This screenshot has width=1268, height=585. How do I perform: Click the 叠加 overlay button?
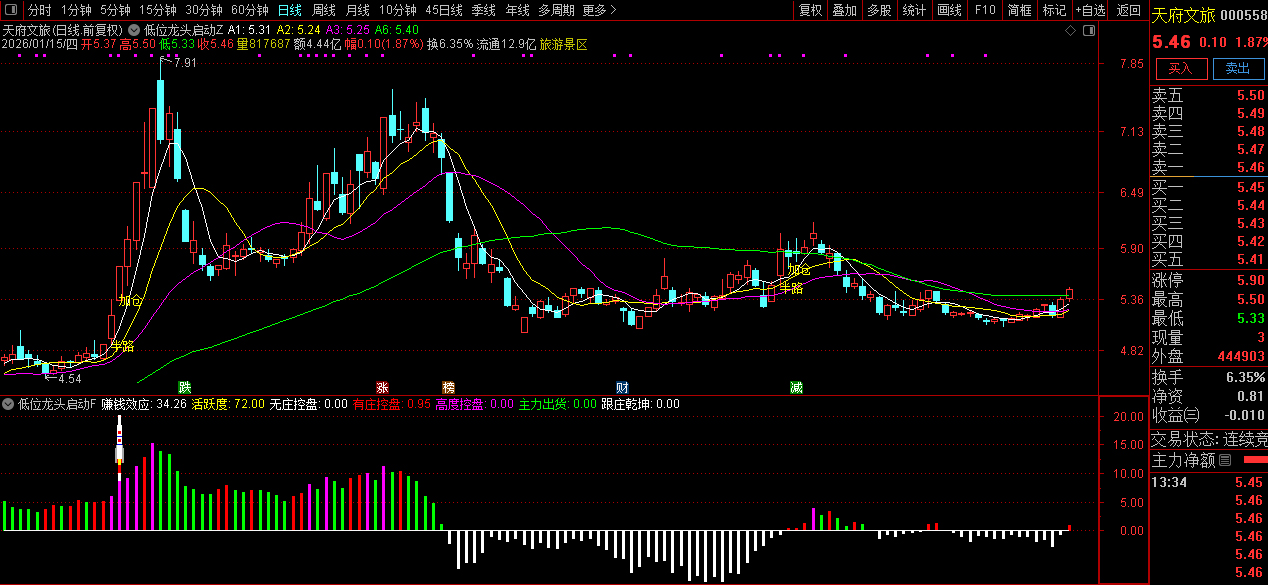tap(844, 10)
